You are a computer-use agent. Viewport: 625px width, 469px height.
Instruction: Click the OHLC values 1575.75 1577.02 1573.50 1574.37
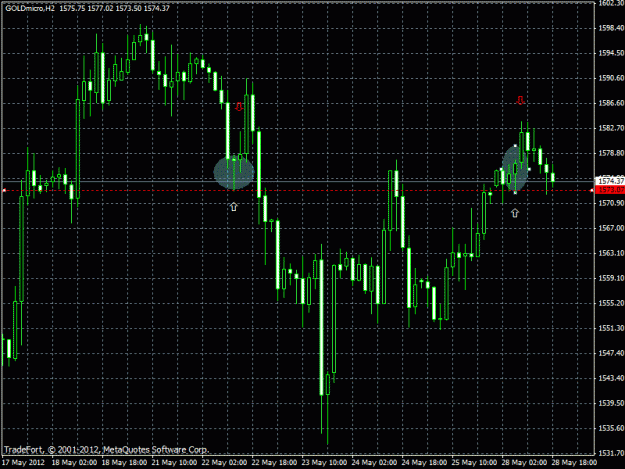coord(114,8)
